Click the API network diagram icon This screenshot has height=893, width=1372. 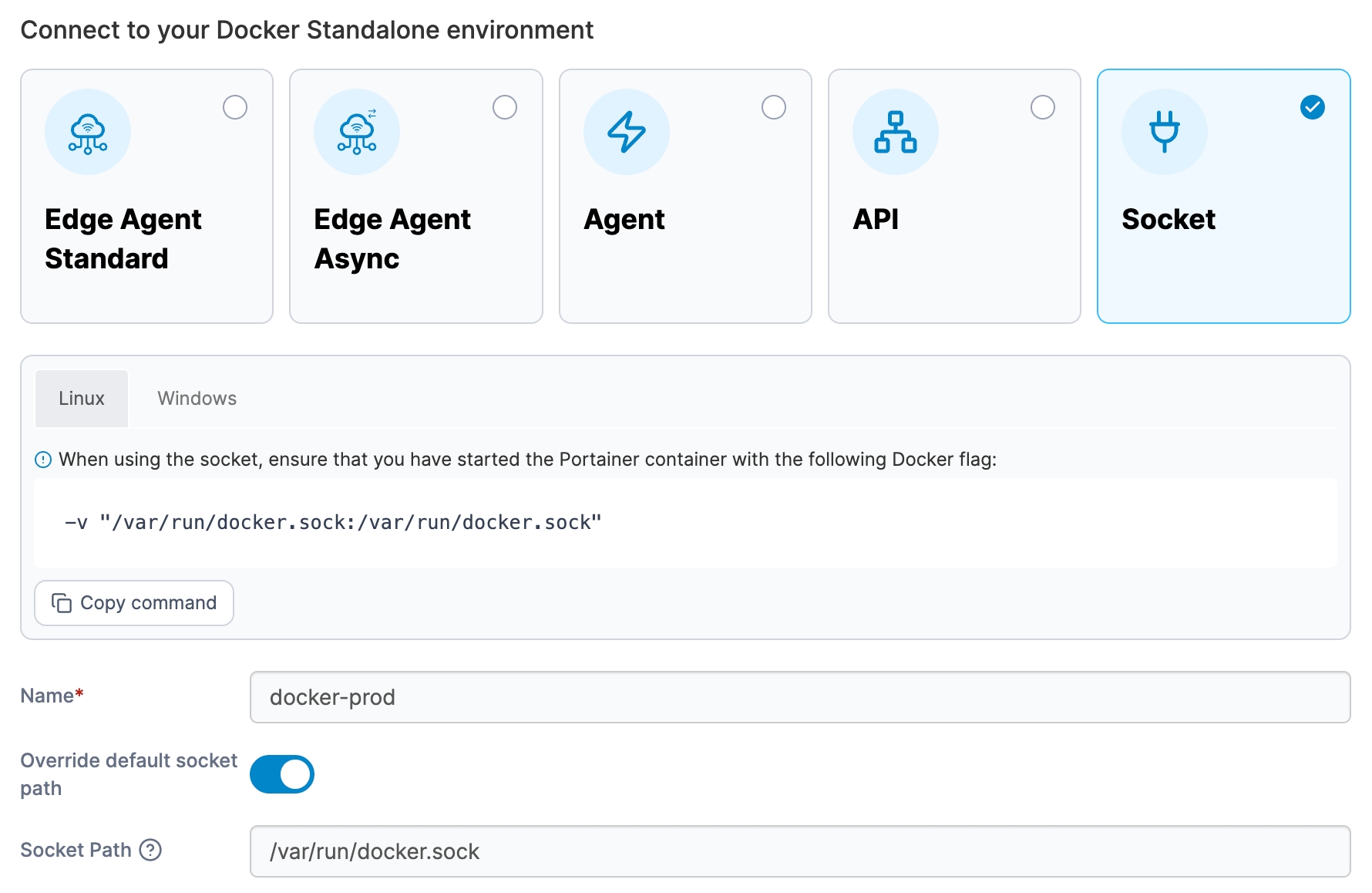point(895,133)
